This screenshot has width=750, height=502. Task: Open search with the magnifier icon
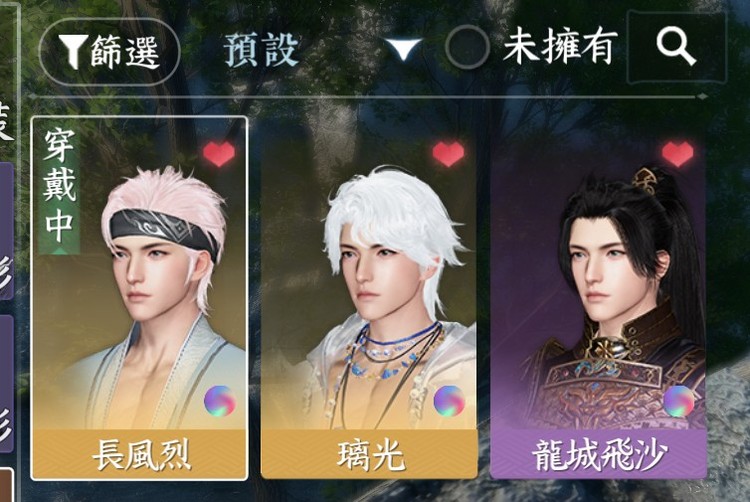pos(676,46)
